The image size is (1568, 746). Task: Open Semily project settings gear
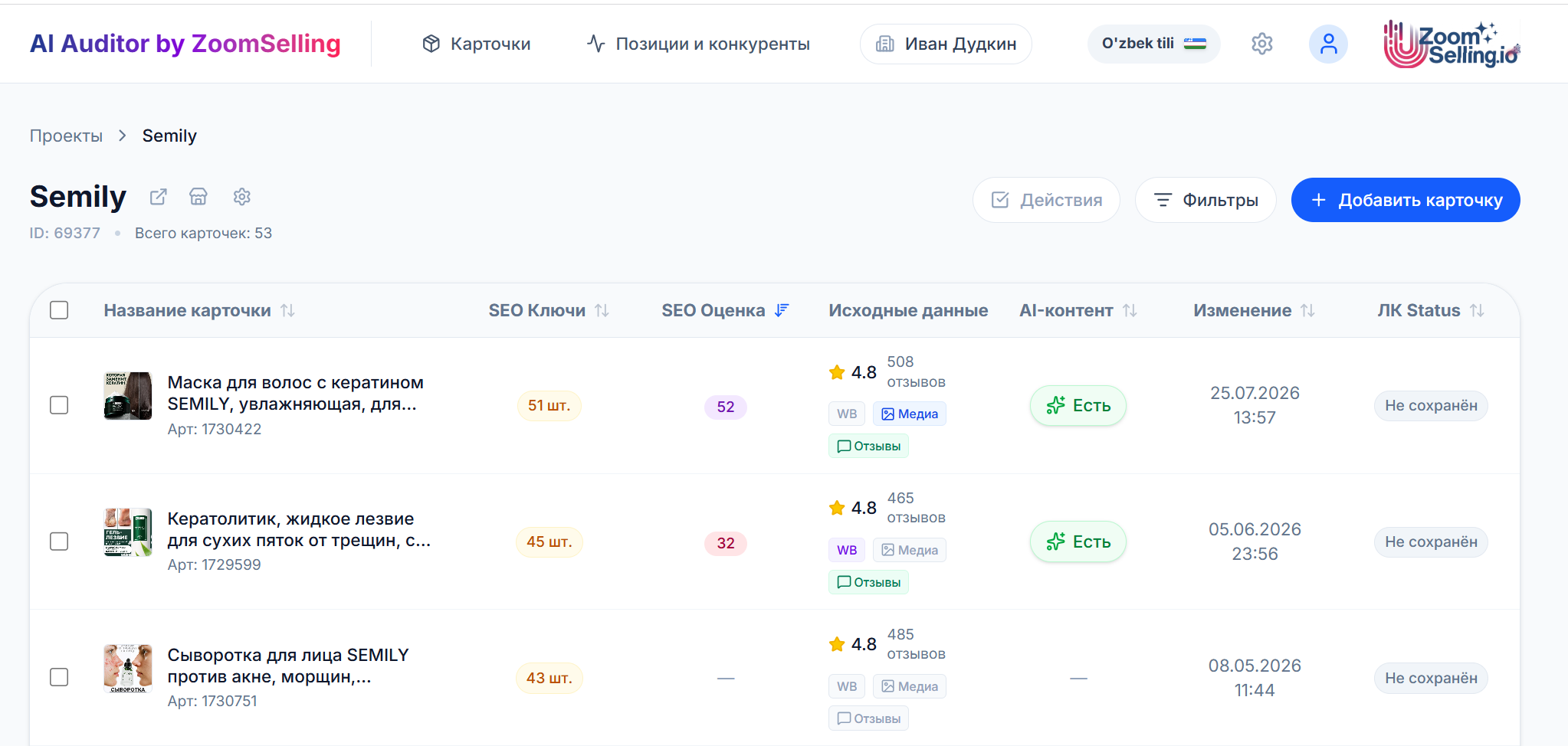tap(242, 197)
